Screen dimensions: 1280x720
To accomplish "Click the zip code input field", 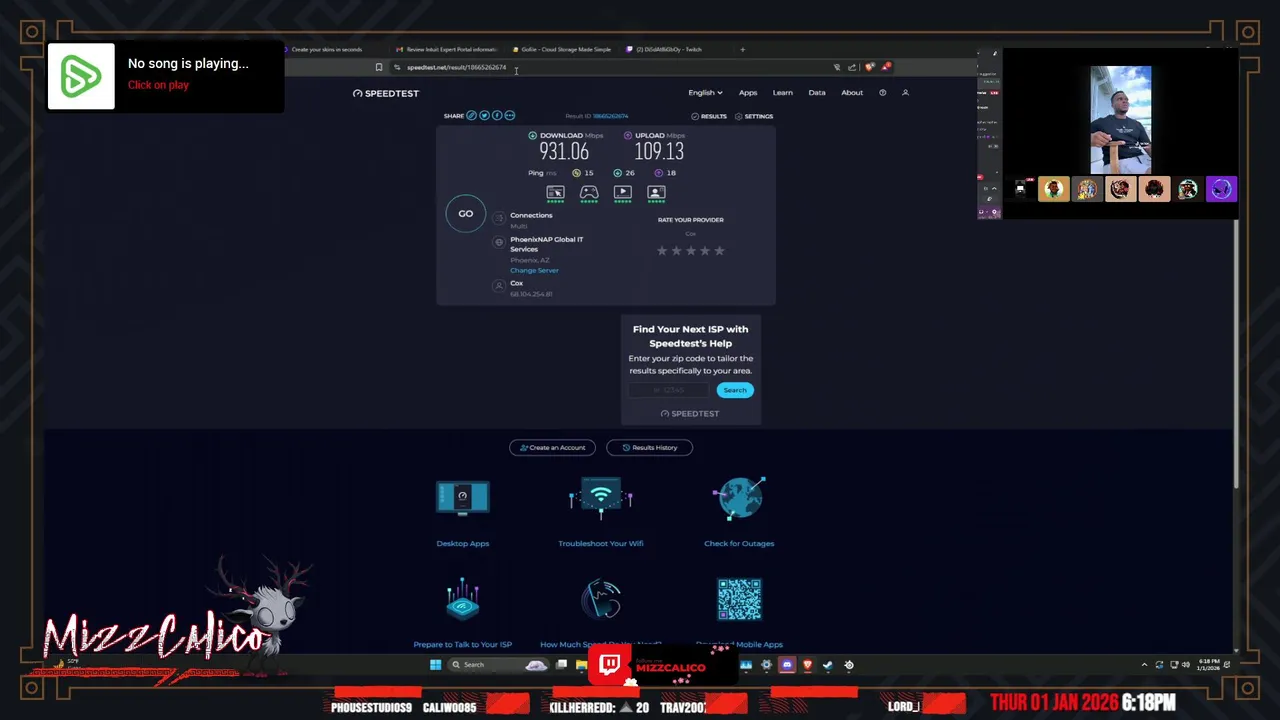I will [x=670, y=390].
